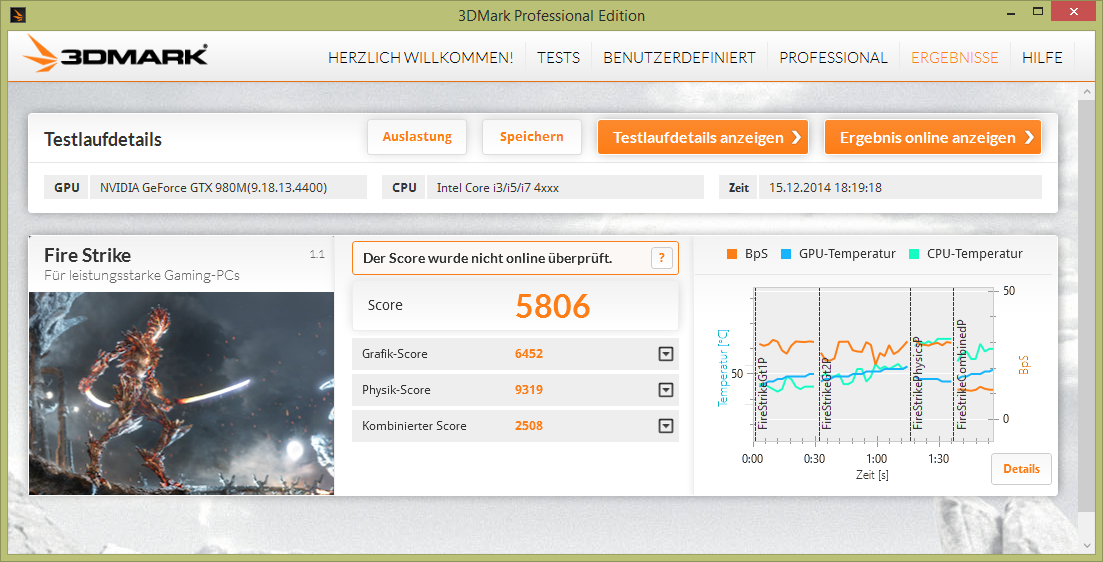
Task: Go to the Professional tab
Action: (834, 58)
